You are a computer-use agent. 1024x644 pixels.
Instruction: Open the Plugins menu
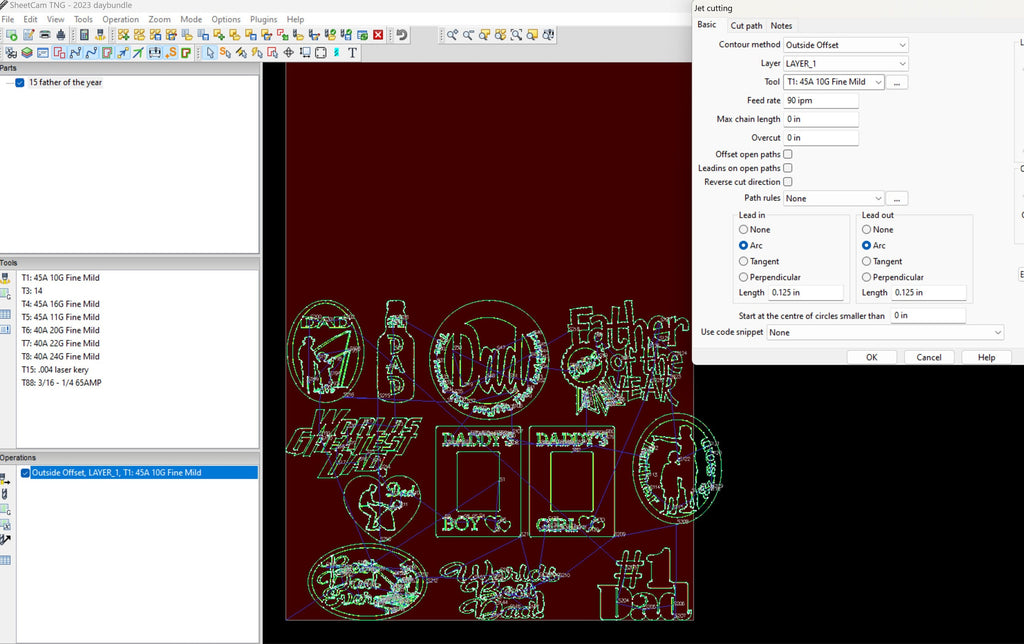(263, 20)
